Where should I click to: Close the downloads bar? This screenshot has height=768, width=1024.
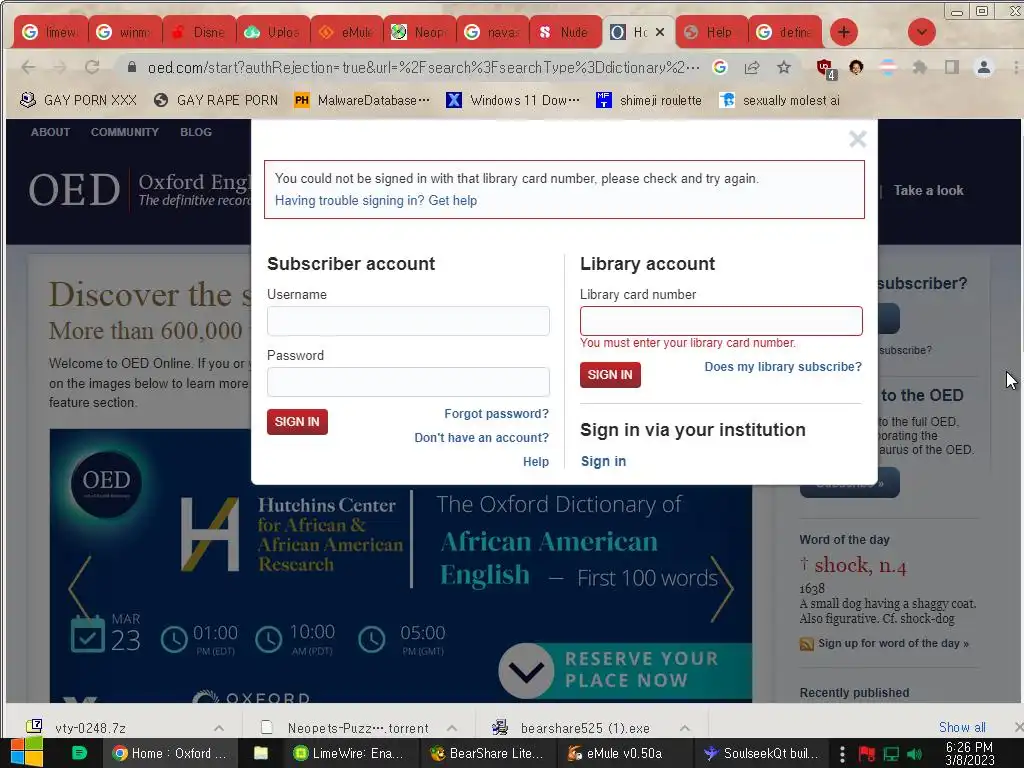coord(1018,727)
